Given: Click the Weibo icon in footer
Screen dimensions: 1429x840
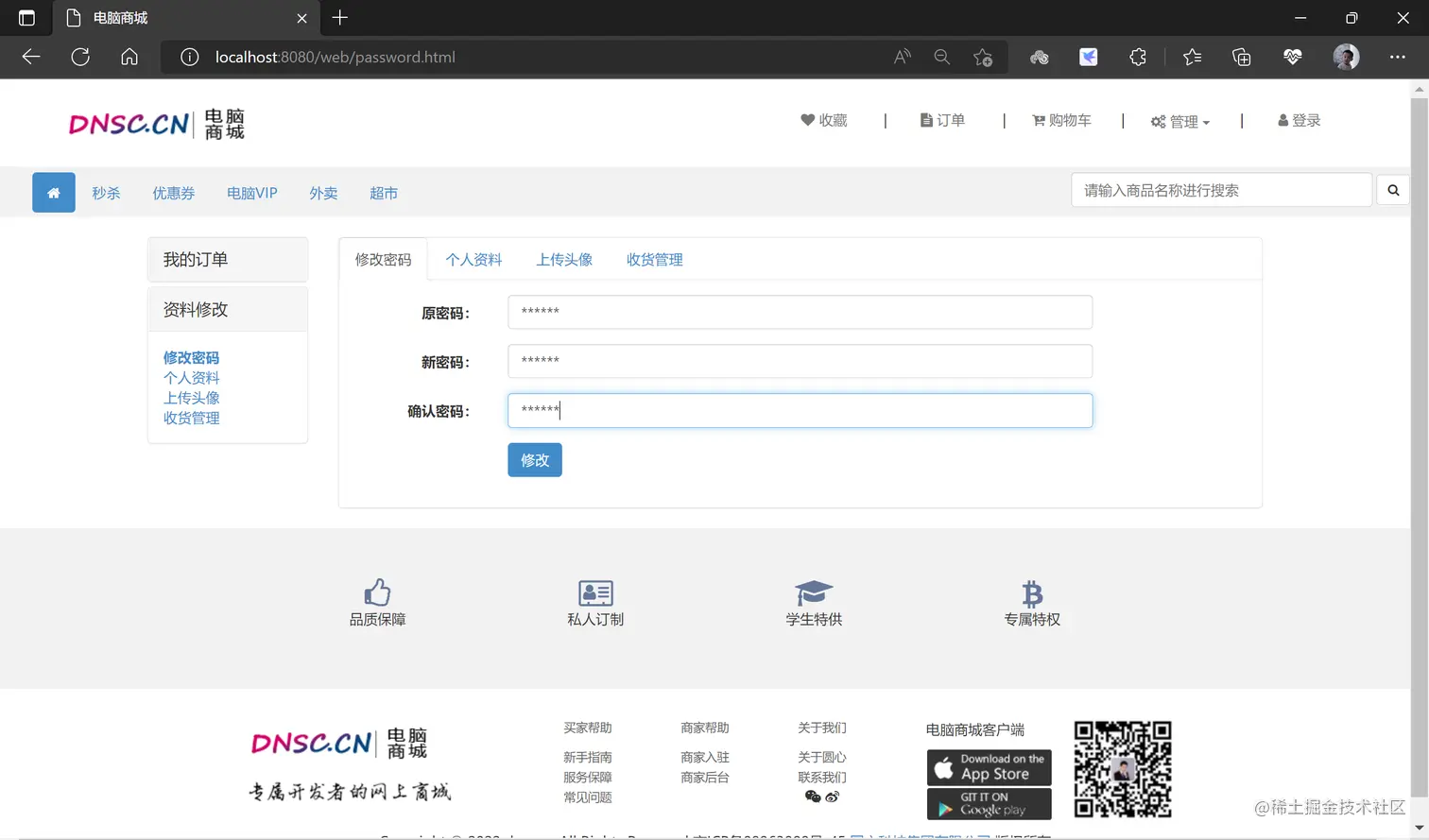Looking at the screenshot, I should [x=832, y=797].
